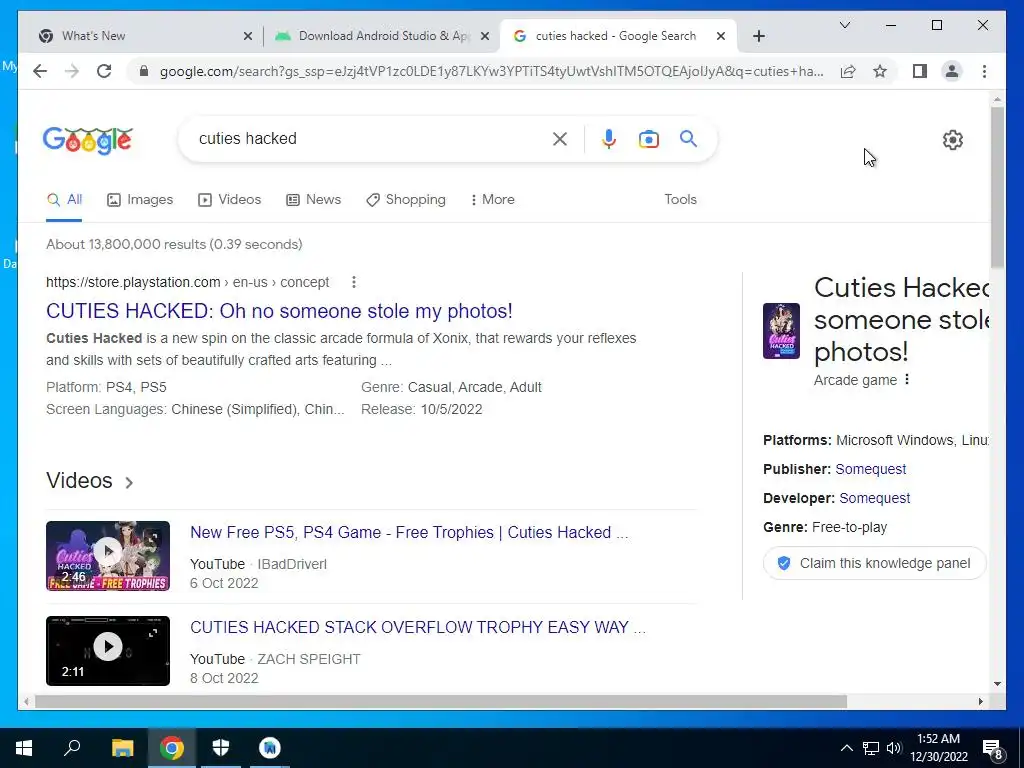Click the Cuties Hacked game cover image

coord(781,331)
